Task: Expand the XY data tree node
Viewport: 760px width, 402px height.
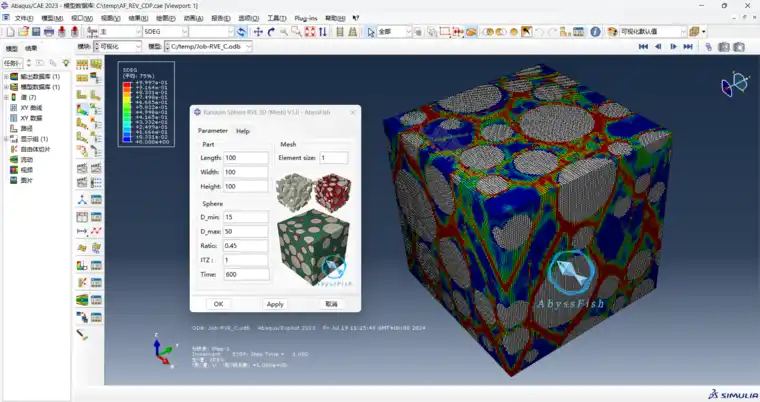Action: click(31, 118)
